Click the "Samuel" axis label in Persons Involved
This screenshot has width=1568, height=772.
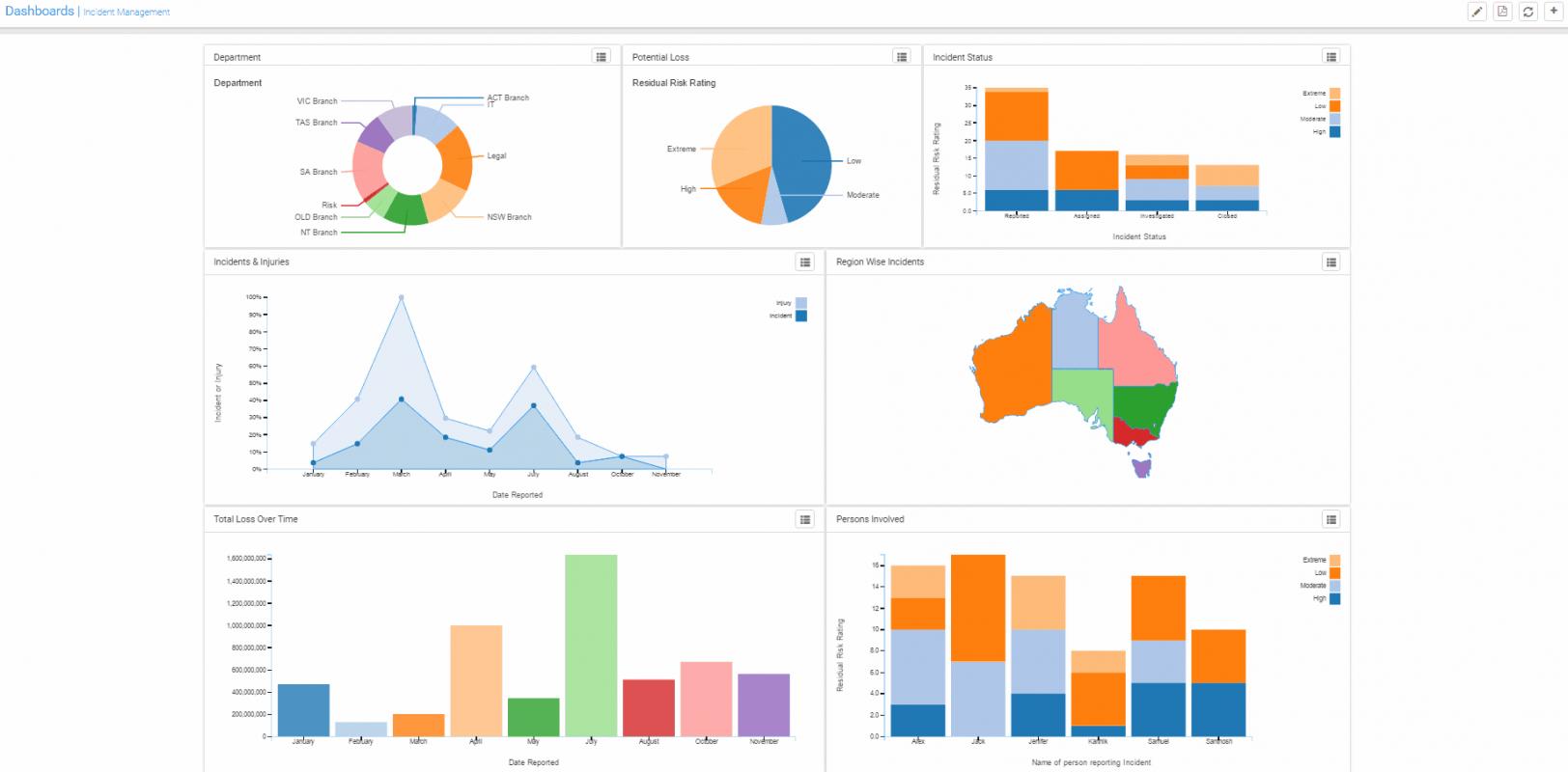coord(1158,741)
